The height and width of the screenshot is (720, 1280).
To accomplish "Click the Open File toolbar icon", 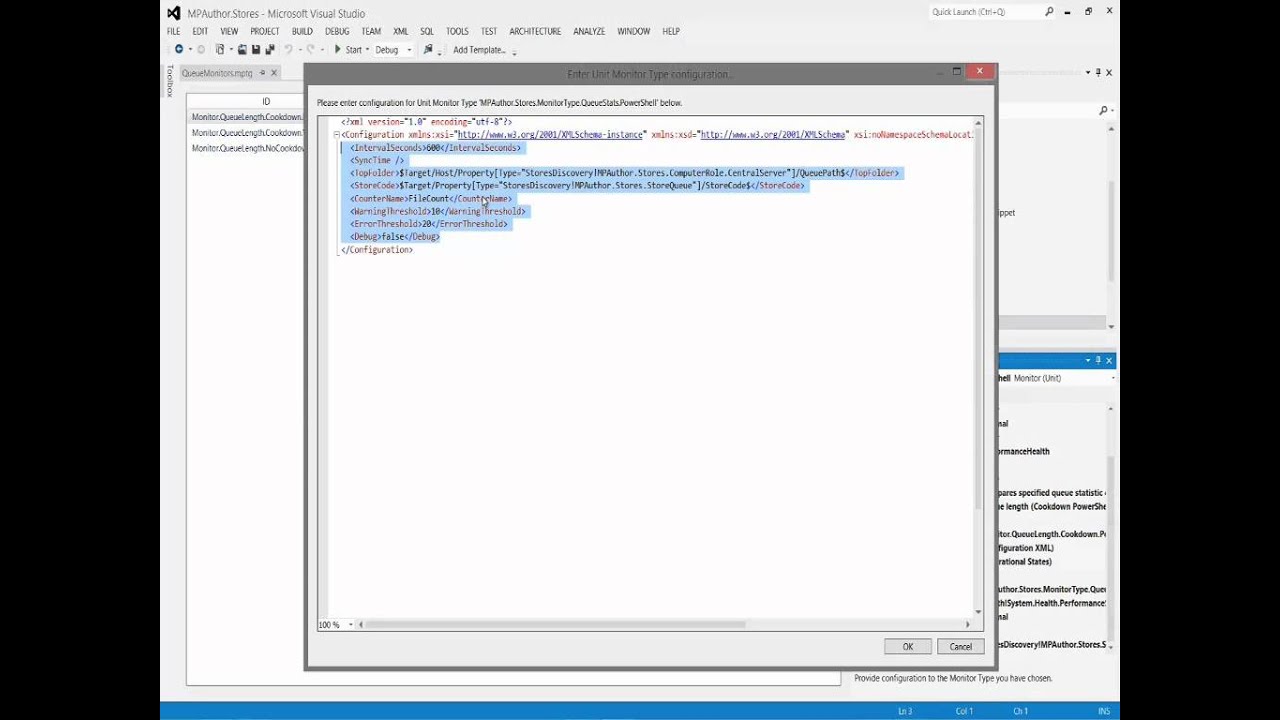I will point(243,50).
